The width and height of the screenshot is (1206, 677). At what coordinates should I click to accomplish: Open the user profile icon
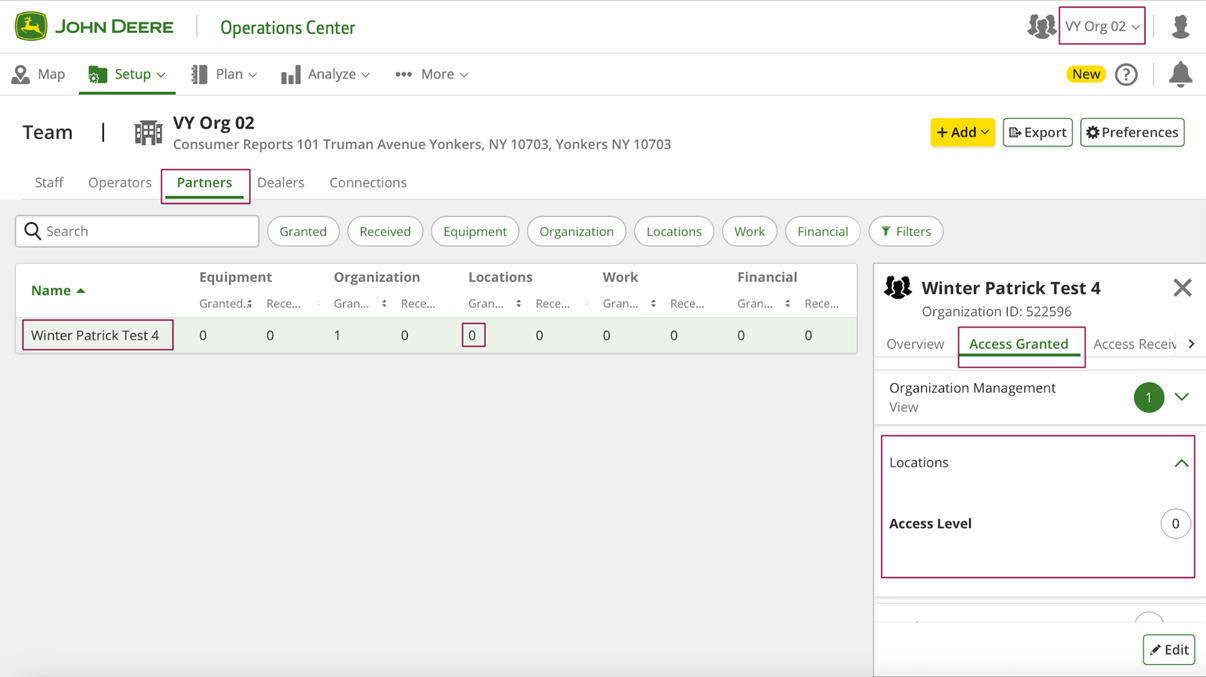[1180, 27]
